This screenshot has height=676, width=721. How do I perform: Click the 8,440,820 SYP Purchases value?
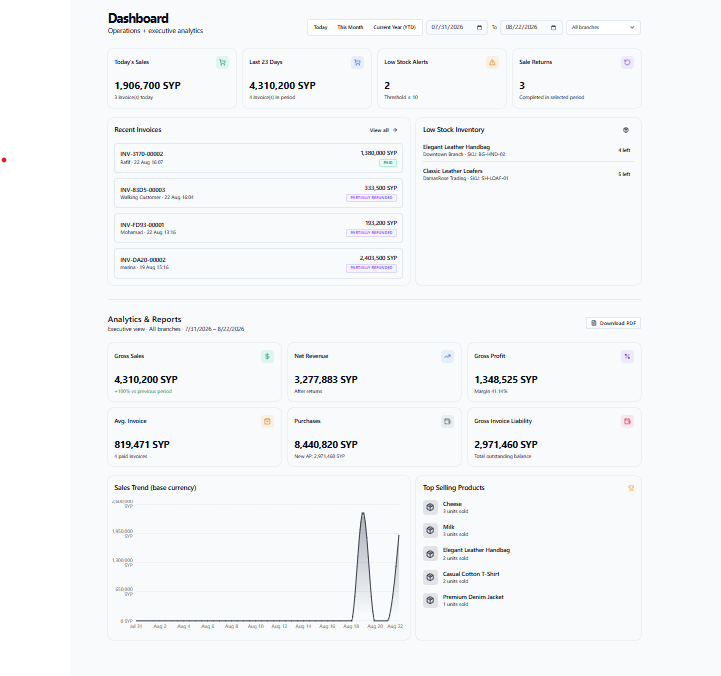click(326, 445)
